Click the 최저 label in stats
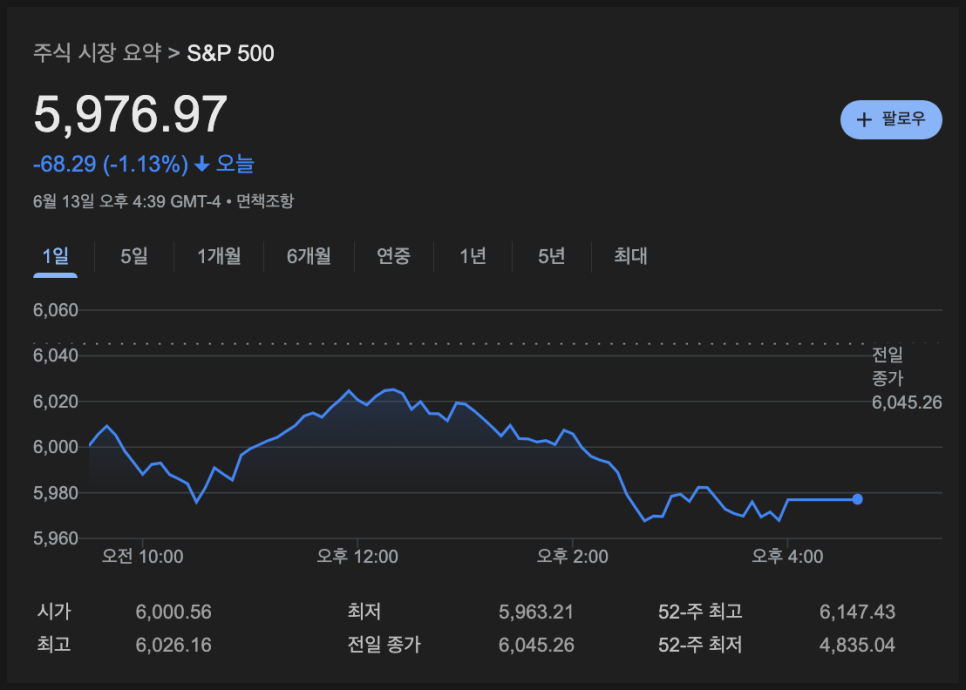Viewport: 966px width, 690px height. (x=364, y=611)
